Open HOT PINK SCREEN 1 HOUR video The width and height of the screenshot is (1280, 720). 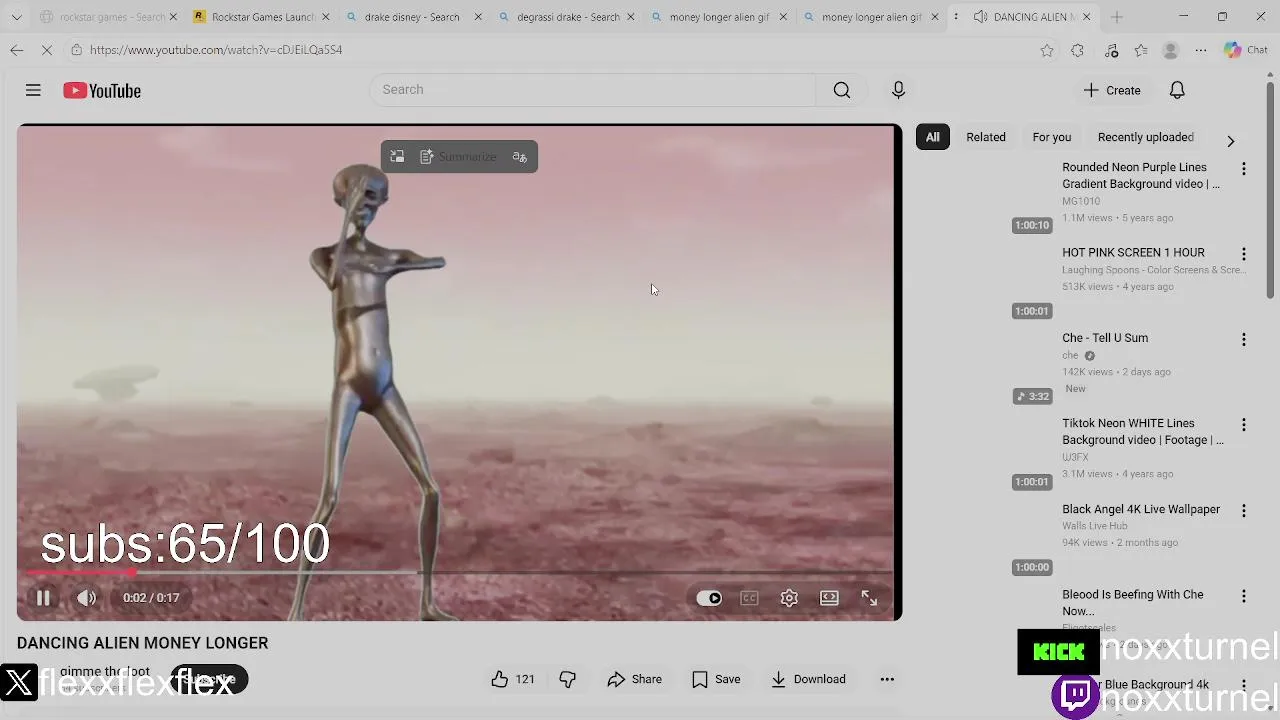pyautogui.click(x=1133, y=253)
